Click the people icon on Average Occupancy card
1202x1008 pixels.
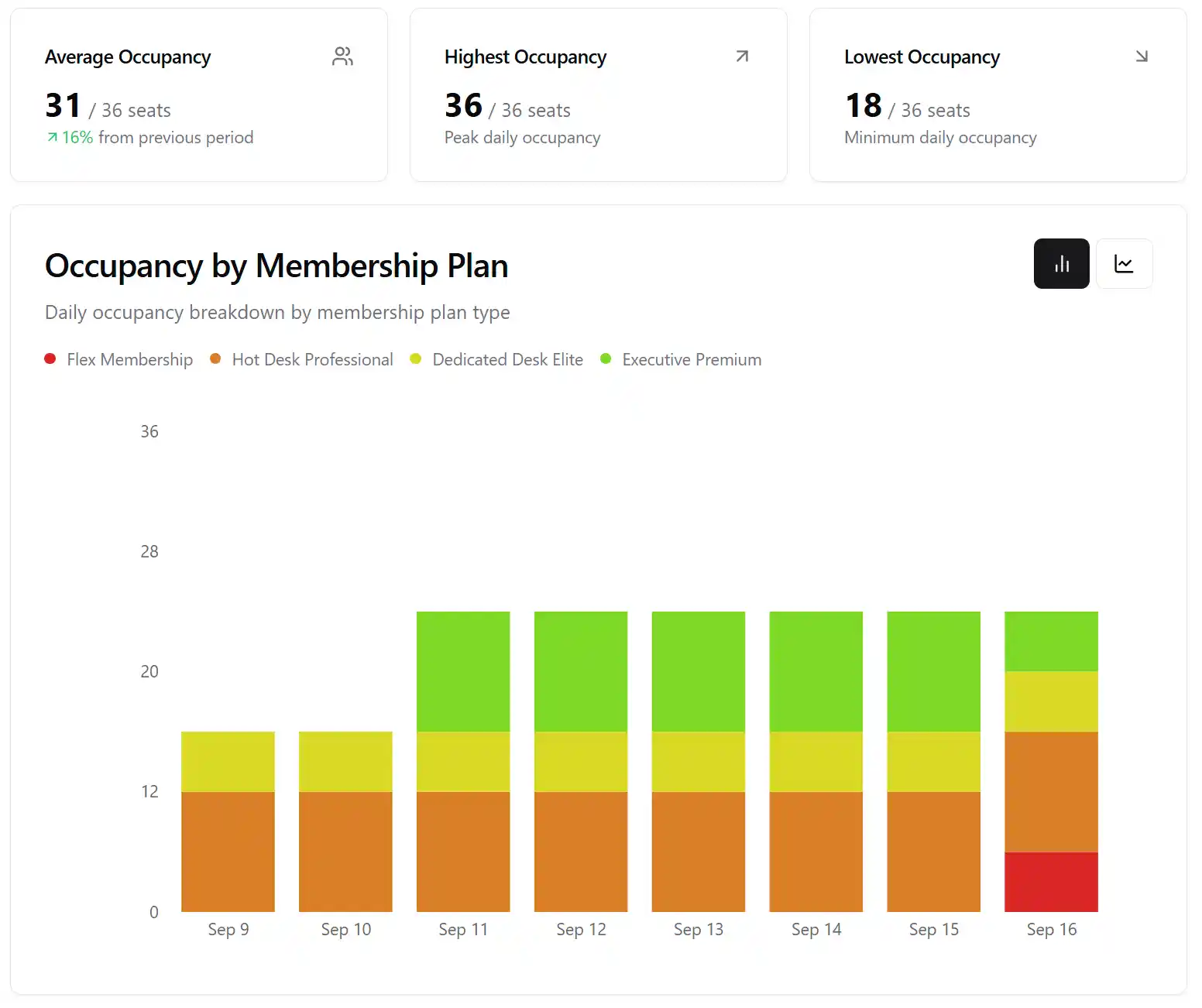coord(343,57)
